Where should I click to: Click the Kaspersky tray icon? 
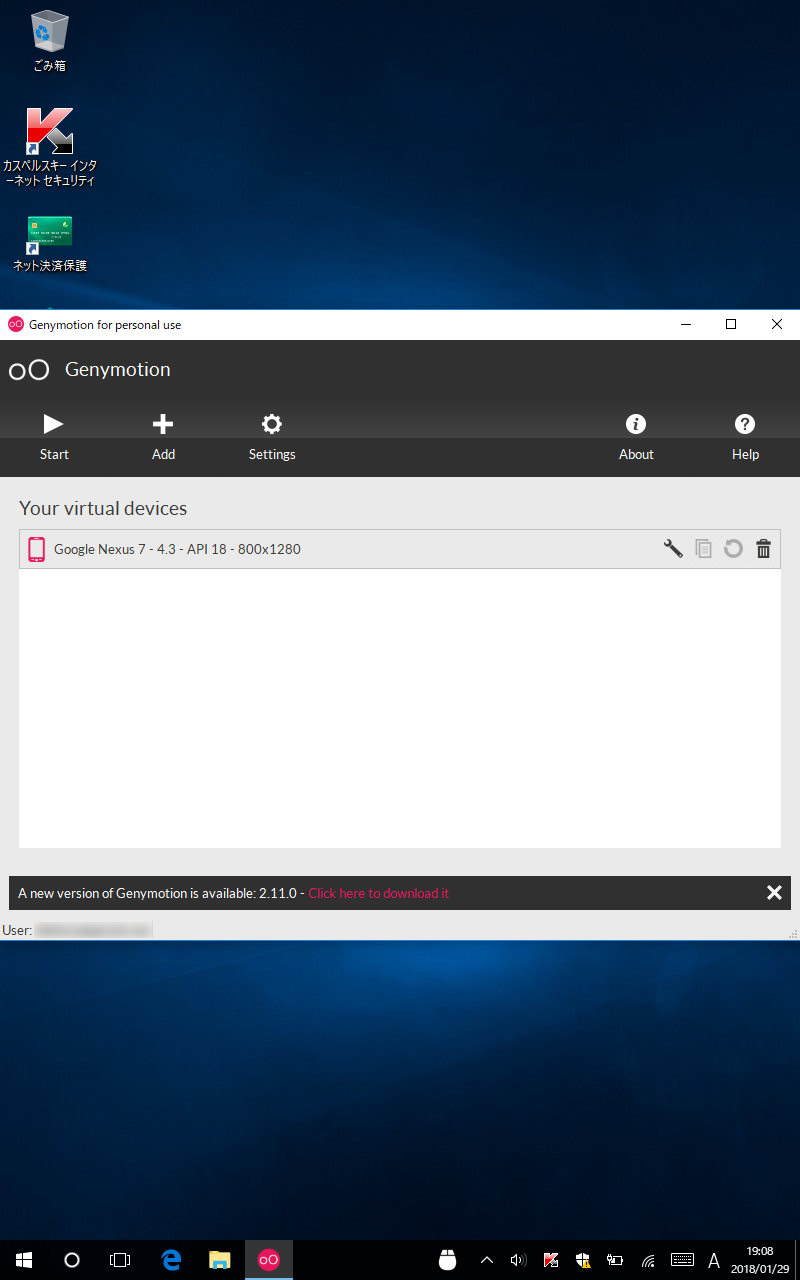click(x=551, y=1260)
